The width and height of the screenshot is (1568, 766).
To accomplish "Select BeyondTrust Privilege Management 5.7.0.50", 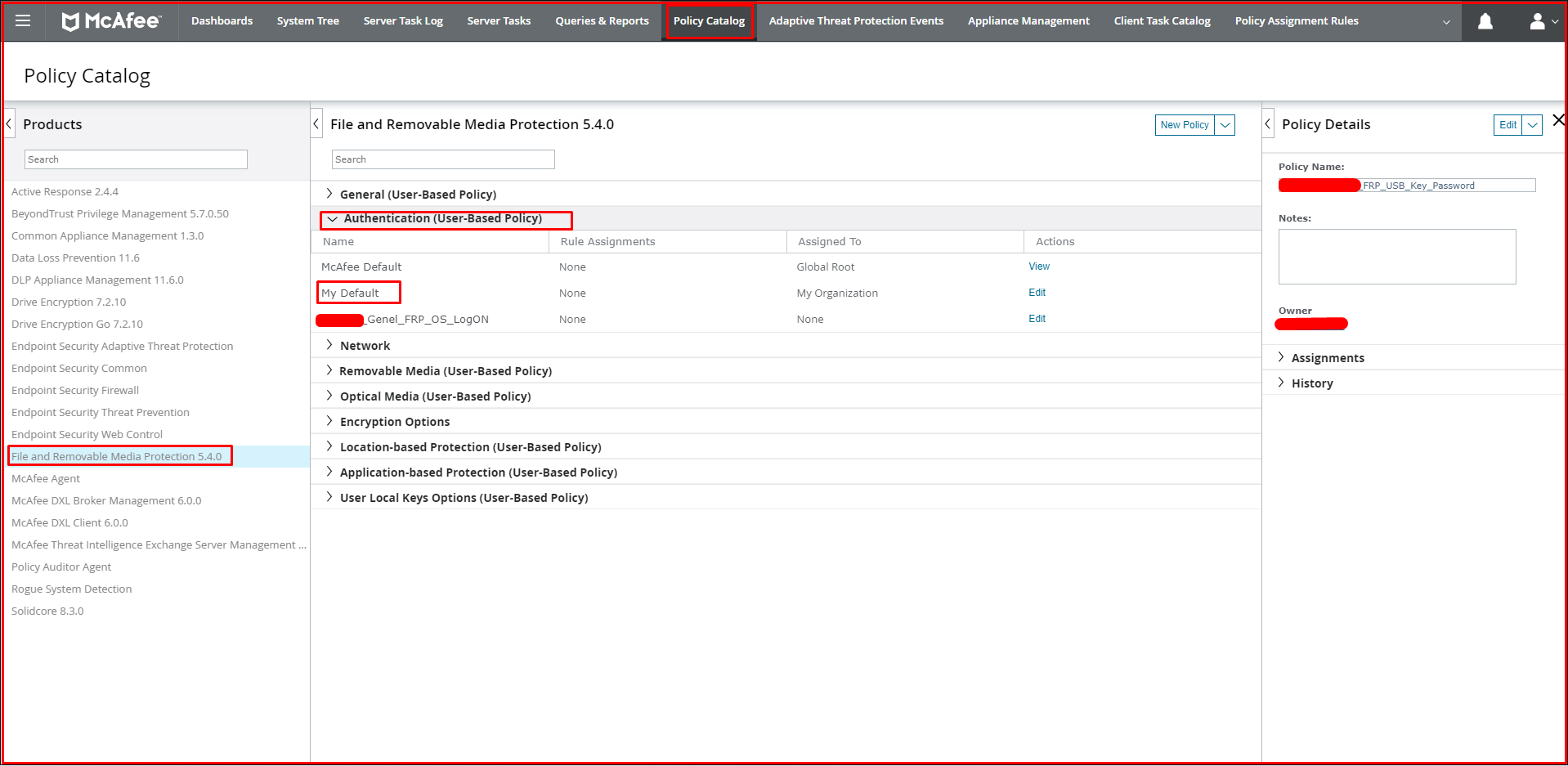I will coord(120,213).
